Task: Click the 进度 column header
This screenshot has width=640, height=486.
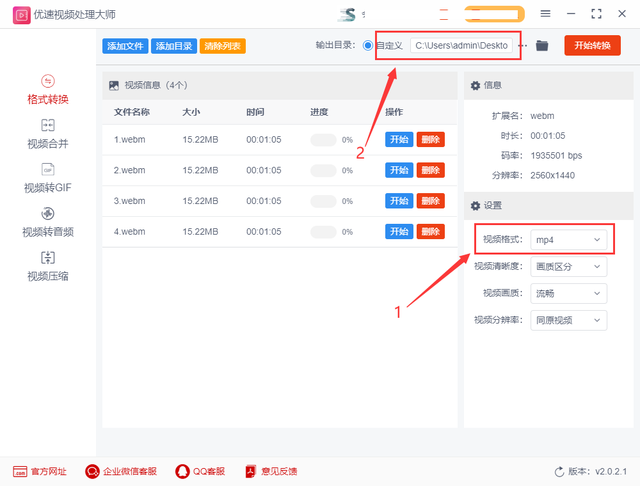Action: (x=319, y=112)
